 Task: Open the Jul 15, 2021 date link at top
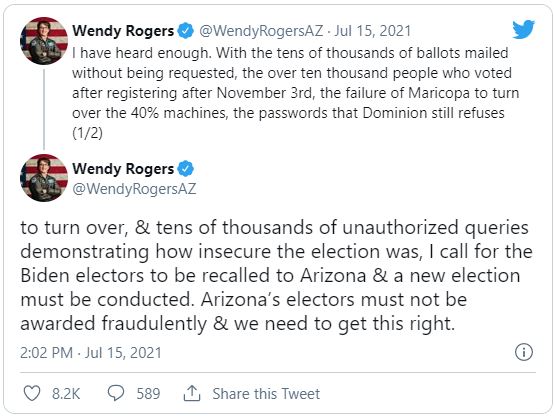click(372, 31)
